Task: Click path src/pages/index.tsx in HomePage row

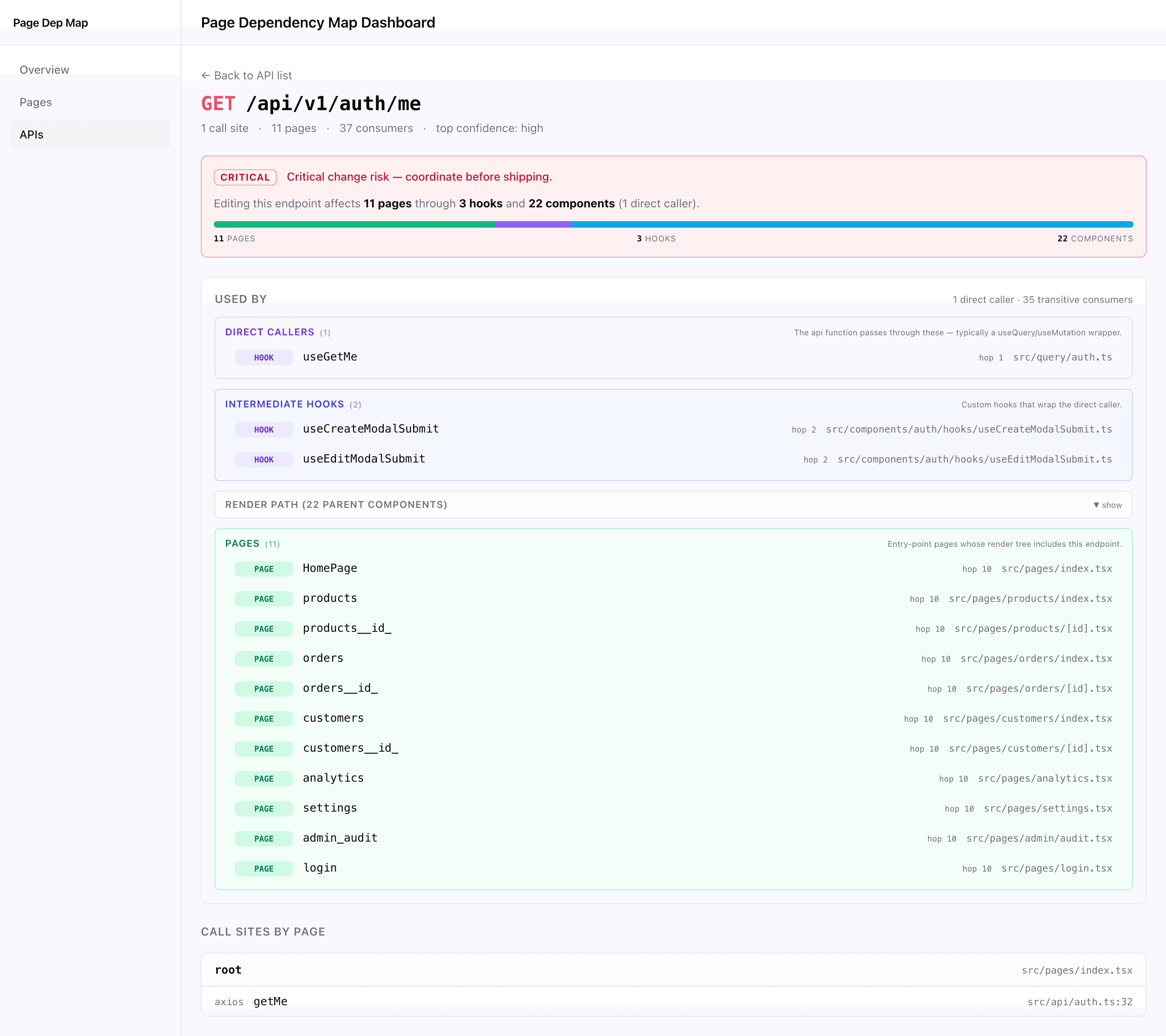Action: pyautogui.click(x=1056, y=569)
